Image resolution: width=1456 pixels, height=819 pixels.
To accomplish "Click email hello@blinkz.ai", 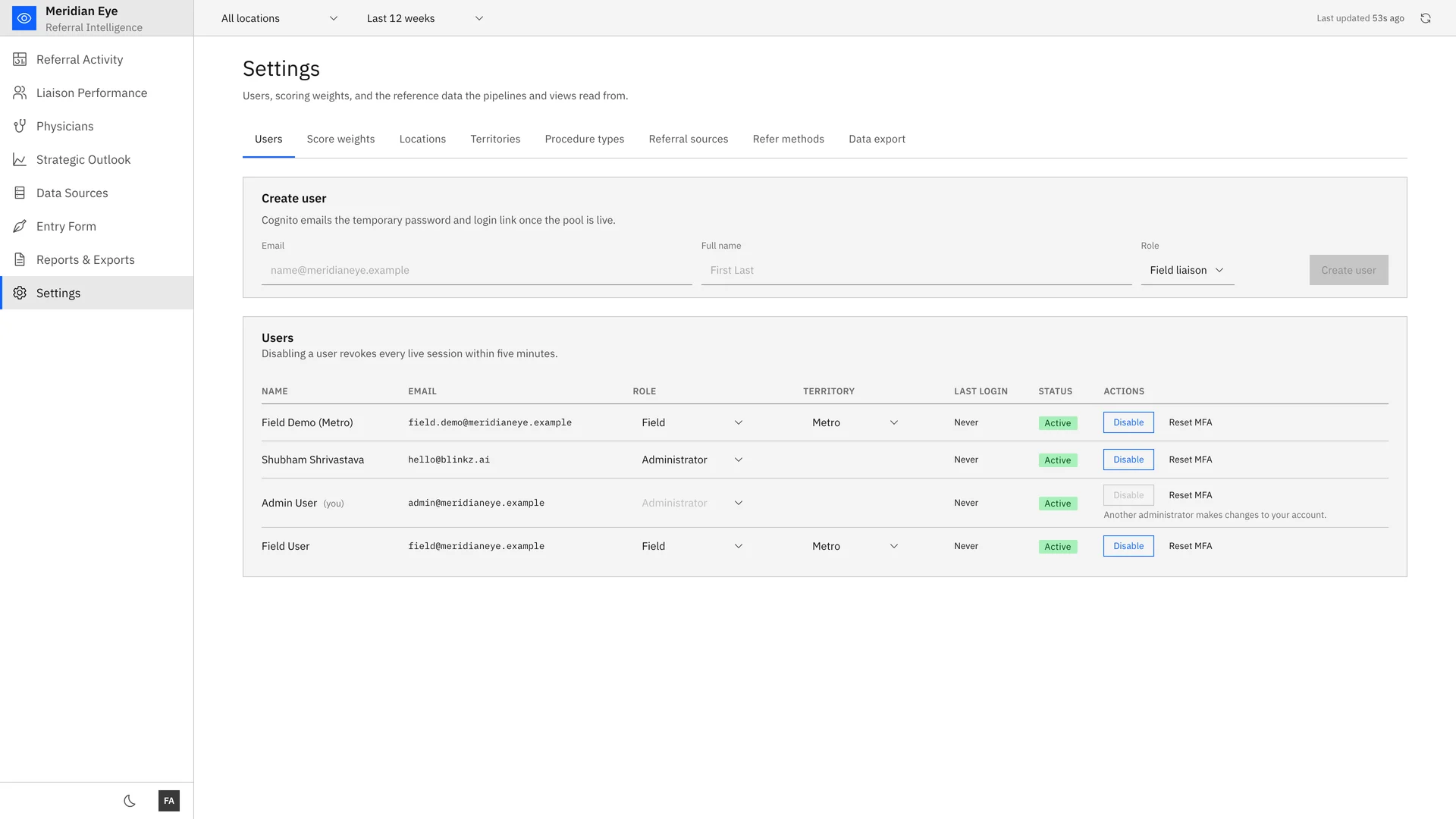I will pyautogui.click(x=449, y=460).
